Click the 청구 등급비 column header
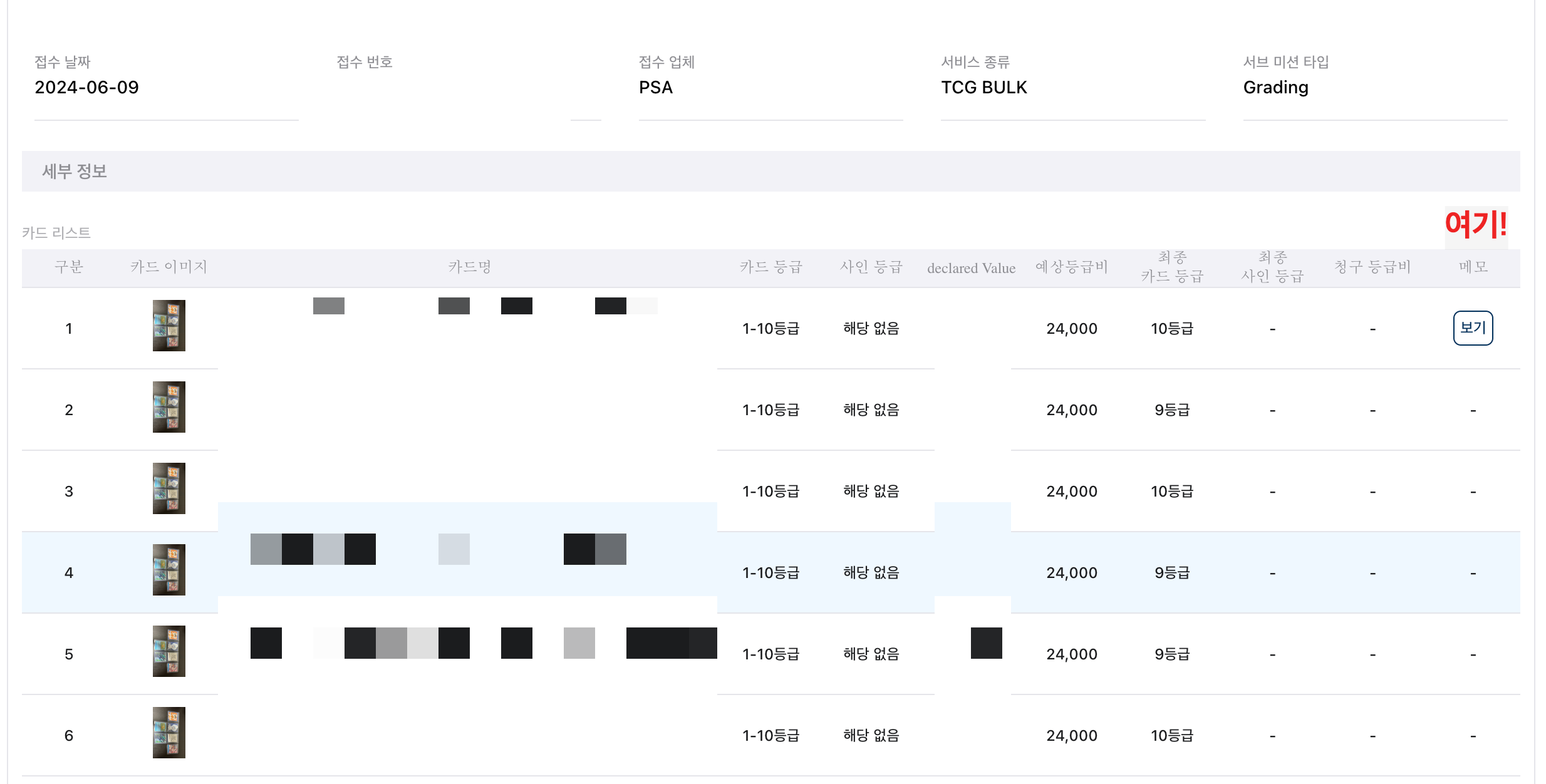 tap(1372, 267)
